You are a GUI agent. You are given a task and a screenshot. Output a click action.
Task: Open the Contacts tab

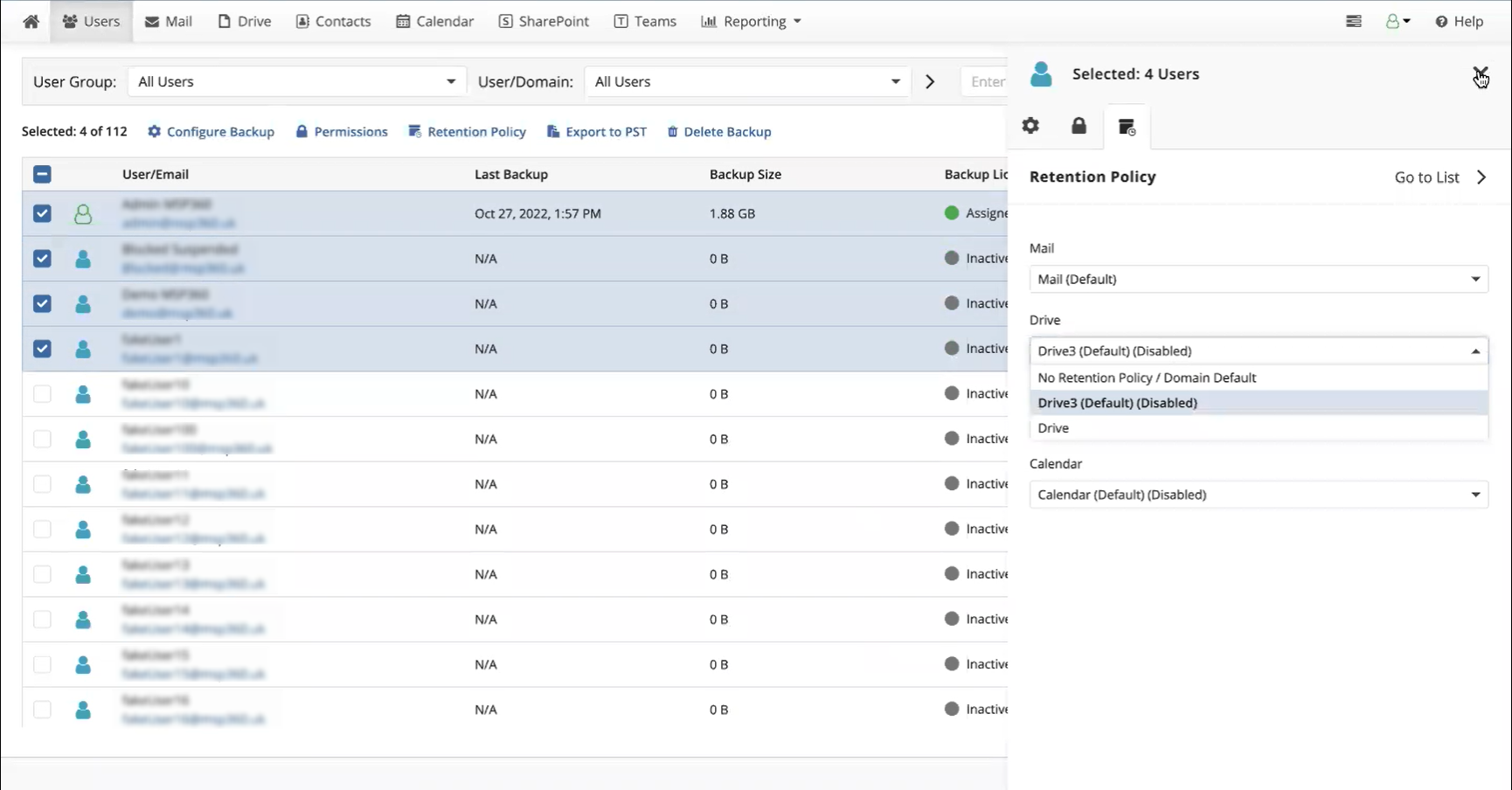[333, 21]
